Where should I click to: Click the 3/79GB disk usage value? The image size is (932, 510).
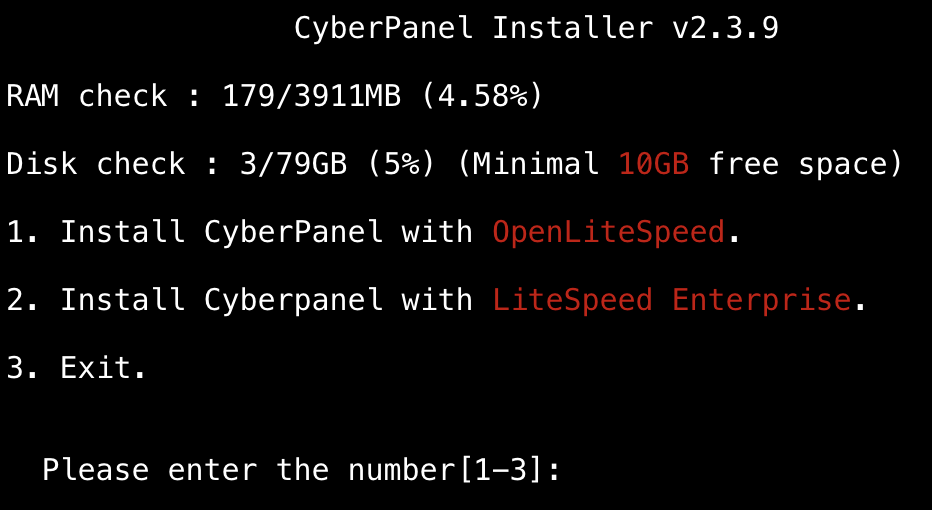point(294,164)
